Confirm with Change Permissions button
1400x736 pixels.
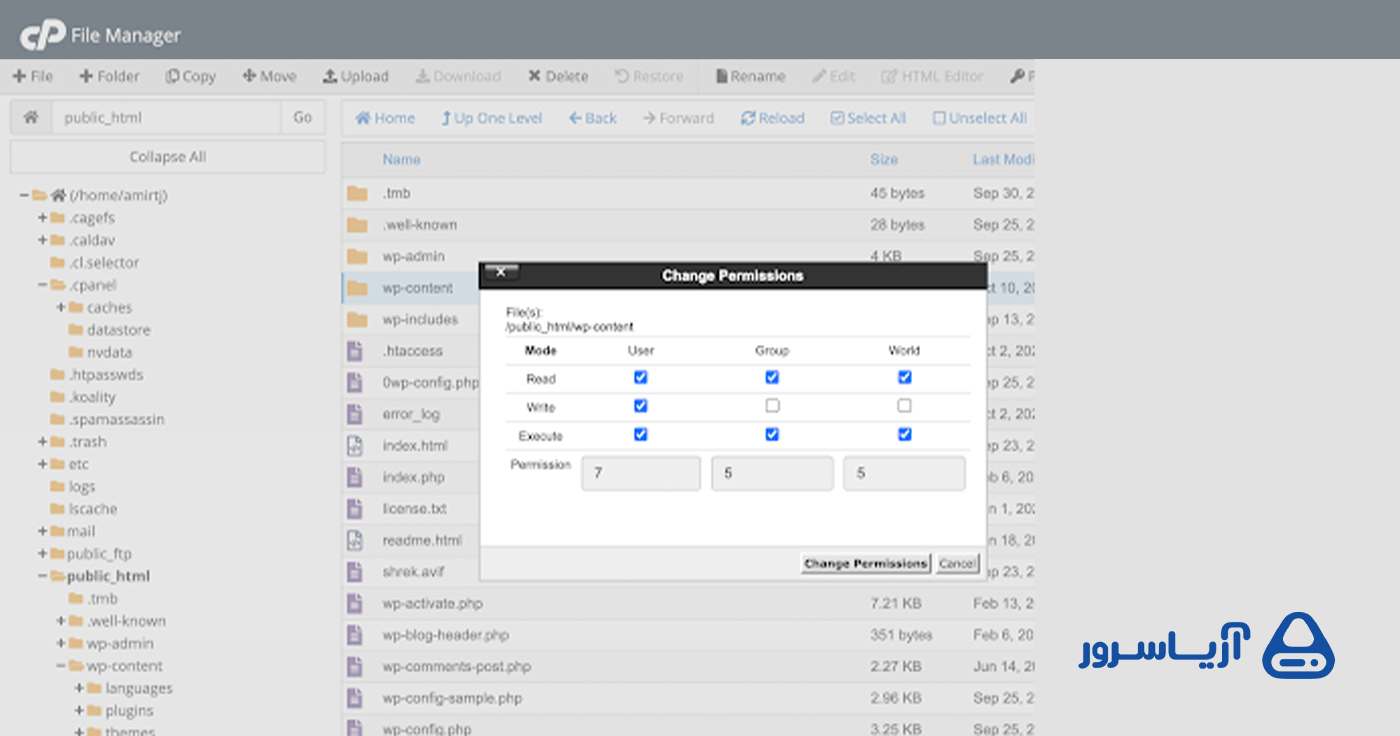click(x=866, y=564)
